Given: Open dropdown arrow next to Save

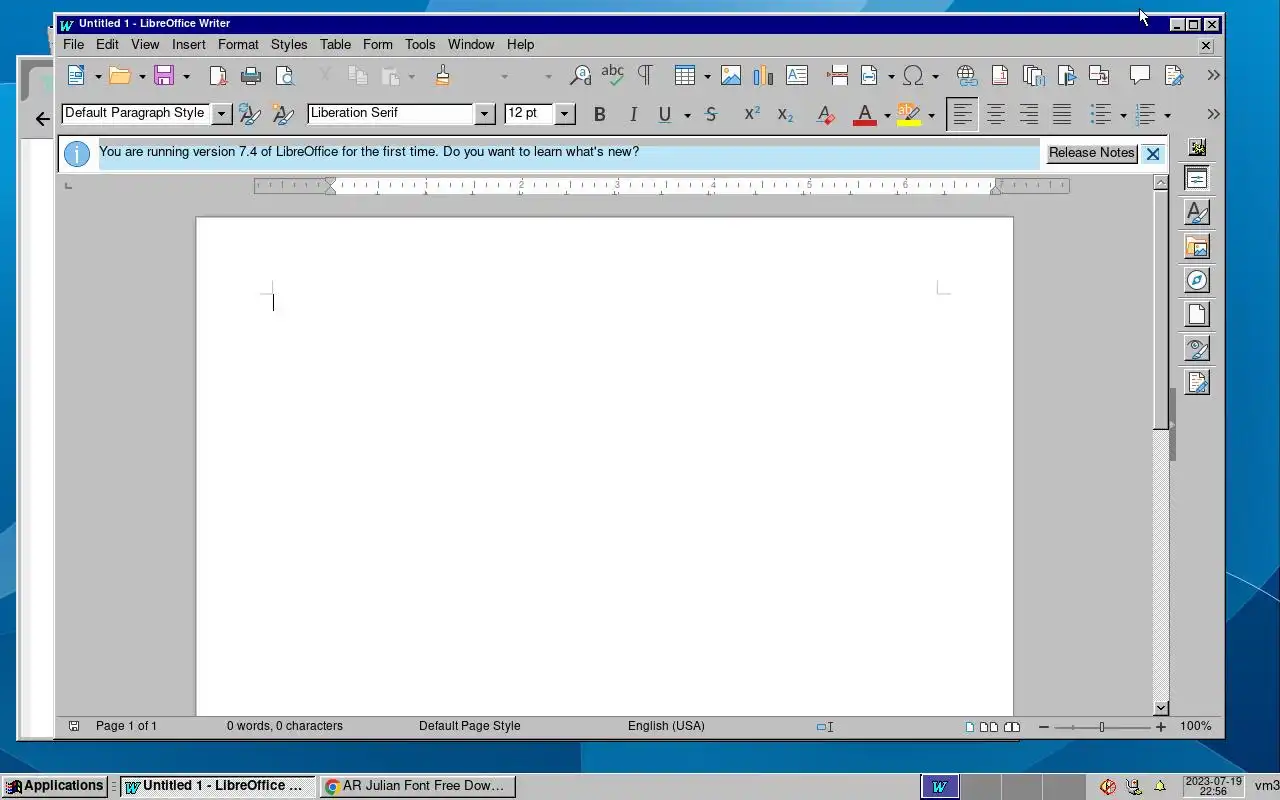Looking at the screenshot, I should (x=186, y=76).
